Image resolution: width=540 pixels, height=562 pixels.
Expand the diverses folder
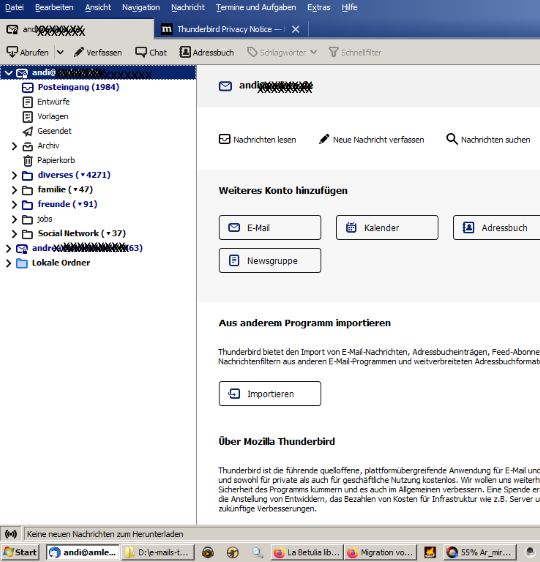pyautogui.click(x=14, y=175)
